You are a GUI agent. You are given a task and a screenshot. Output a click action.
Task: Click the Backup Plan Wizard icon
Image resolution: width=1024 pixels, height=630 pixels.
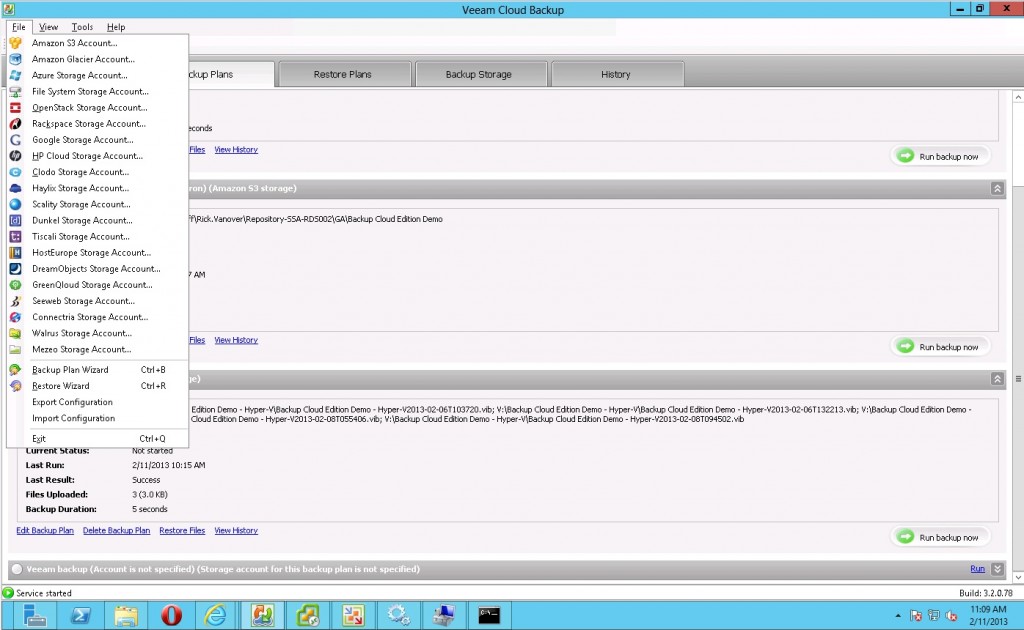click(16, 370)
